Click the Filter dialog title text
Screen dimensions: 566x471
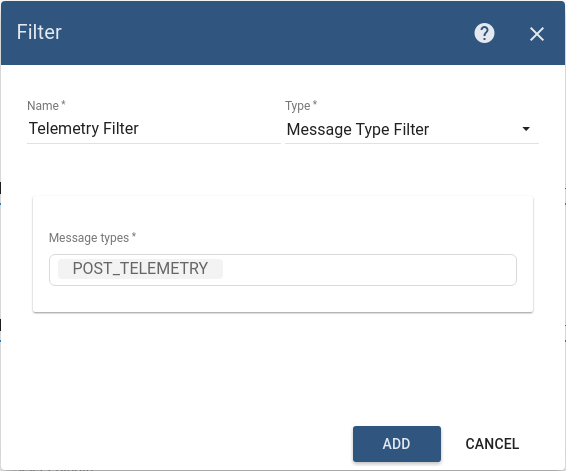39,32
